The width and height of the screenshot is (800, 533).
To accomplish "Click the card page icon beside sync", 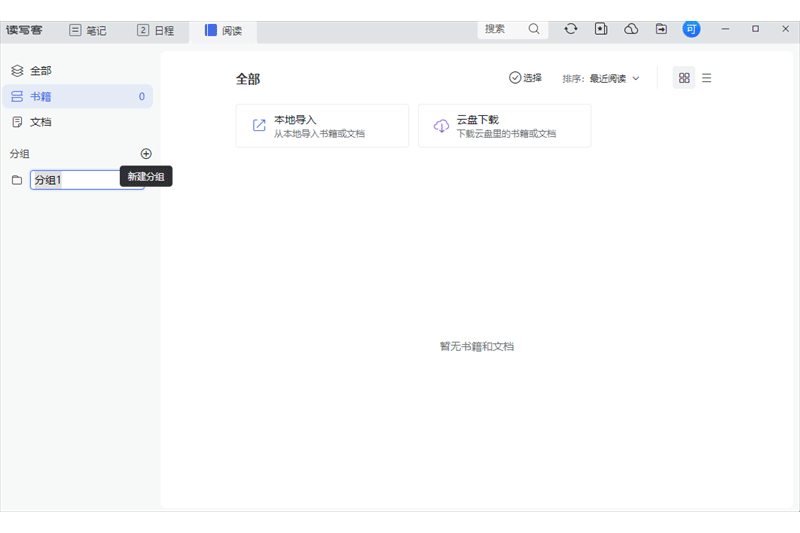I will tap(601, 29).
